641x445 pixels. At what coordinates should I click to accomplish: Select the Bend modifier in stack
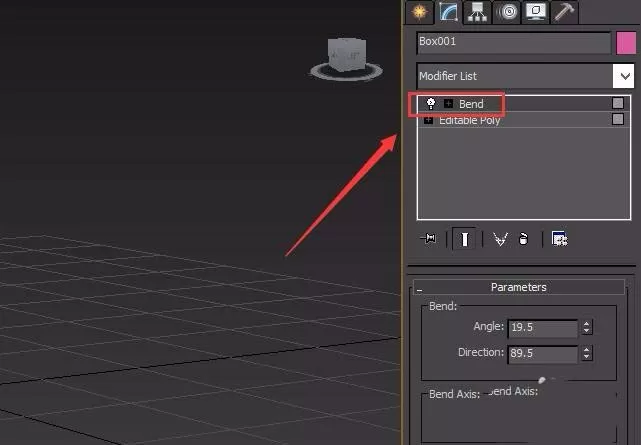coord(471,104)
